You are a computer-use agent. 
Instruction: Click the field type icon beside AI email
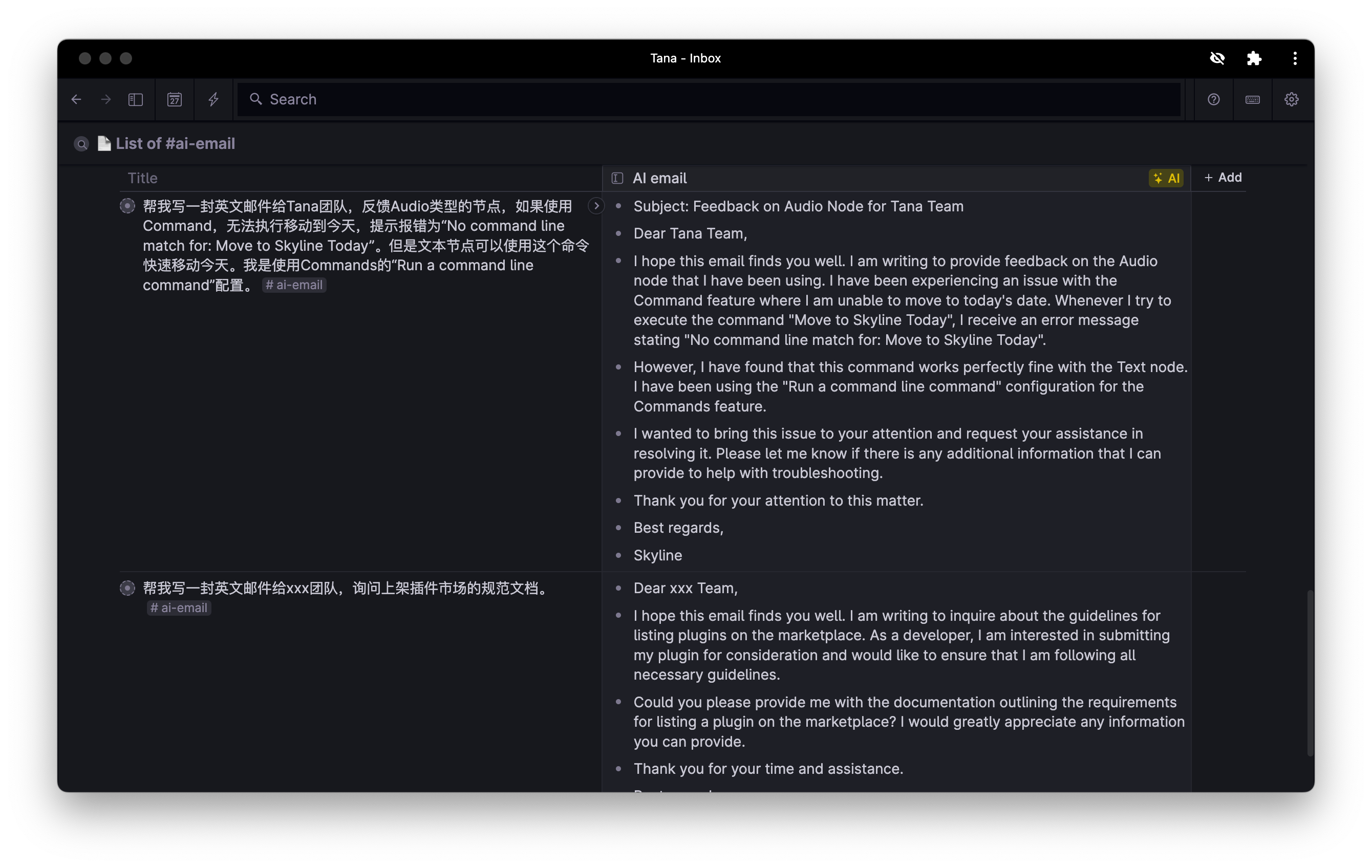click(x=617, y=178)
